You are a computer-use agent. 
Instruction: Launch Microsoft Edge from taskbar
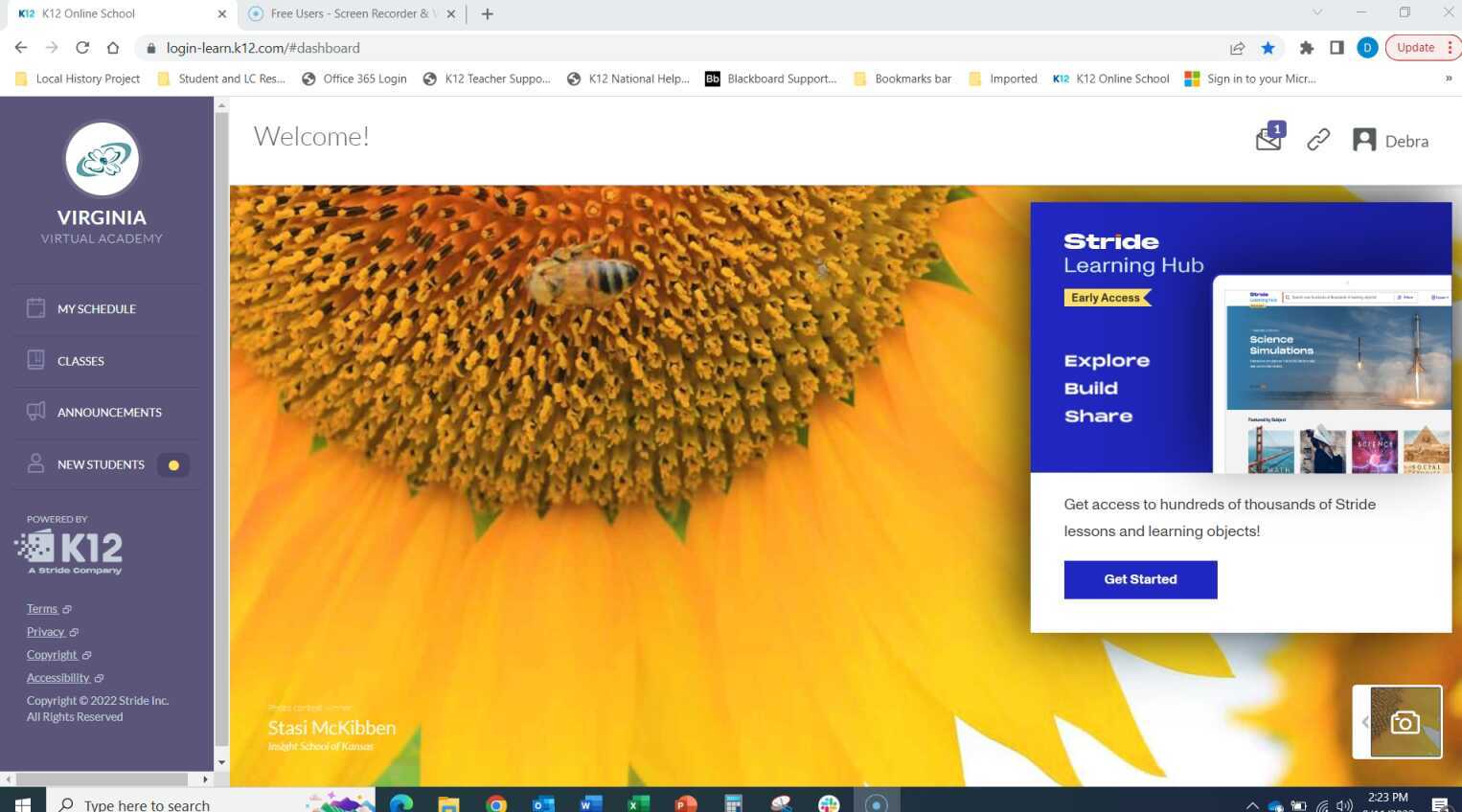click(x=401, y=802)
